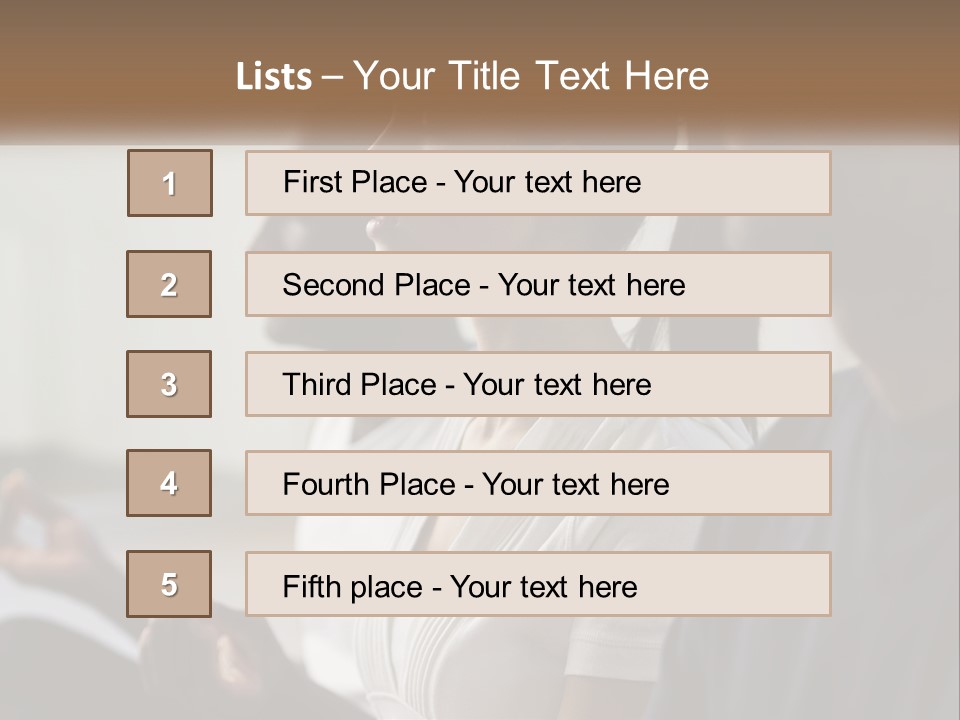Click 'Your text here' in Fifth place row
The image size is (960, 720).
click(x=543, y=586)
